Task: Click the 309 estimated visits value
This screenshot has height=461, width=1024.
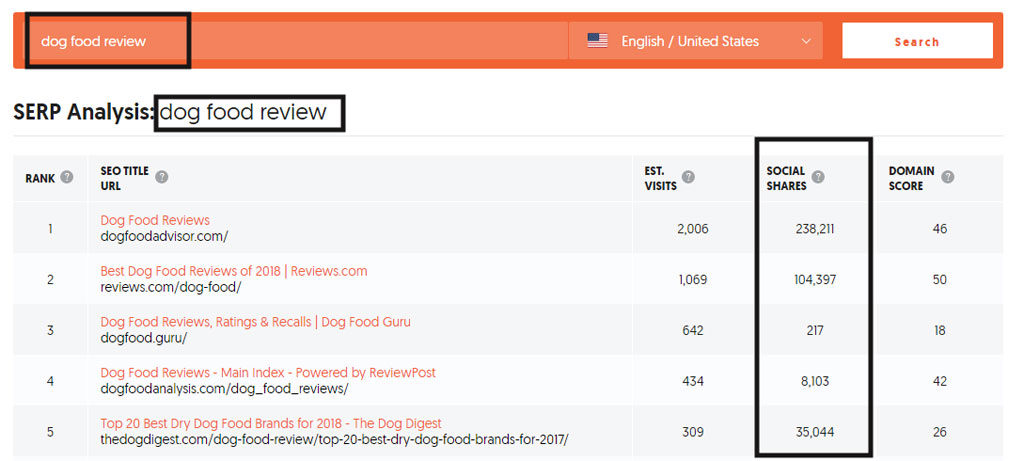Action: click(x=693, y=432)
